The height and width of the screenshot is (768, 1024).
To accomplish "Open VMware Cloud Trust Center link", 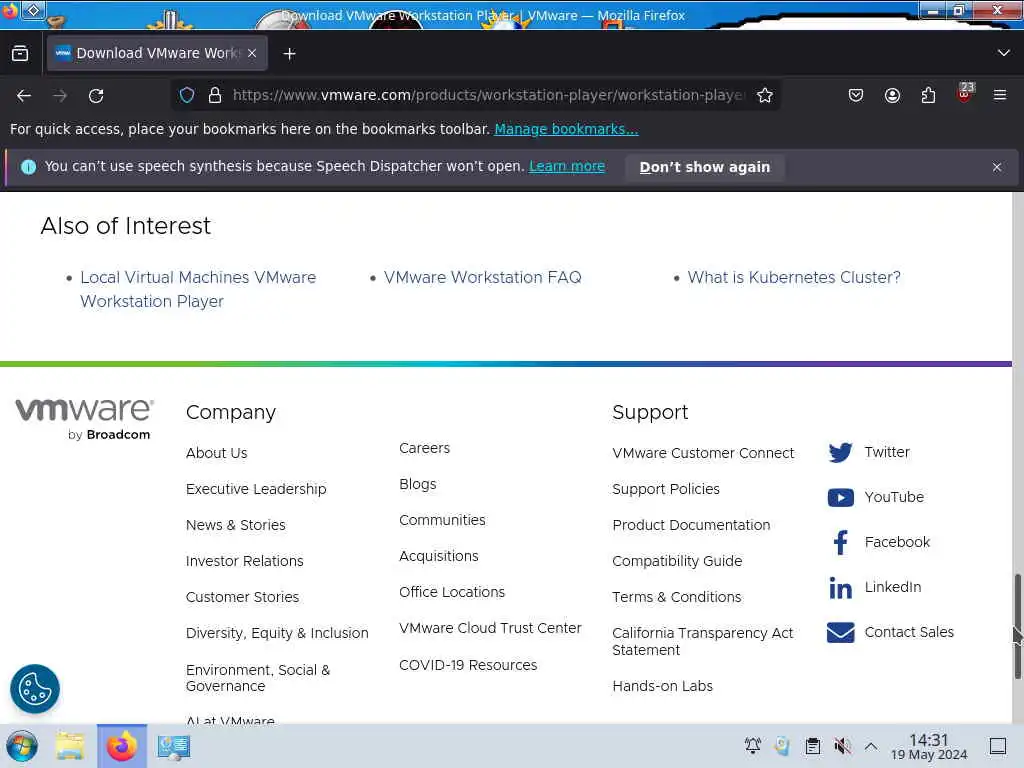I will coord(490,628).
